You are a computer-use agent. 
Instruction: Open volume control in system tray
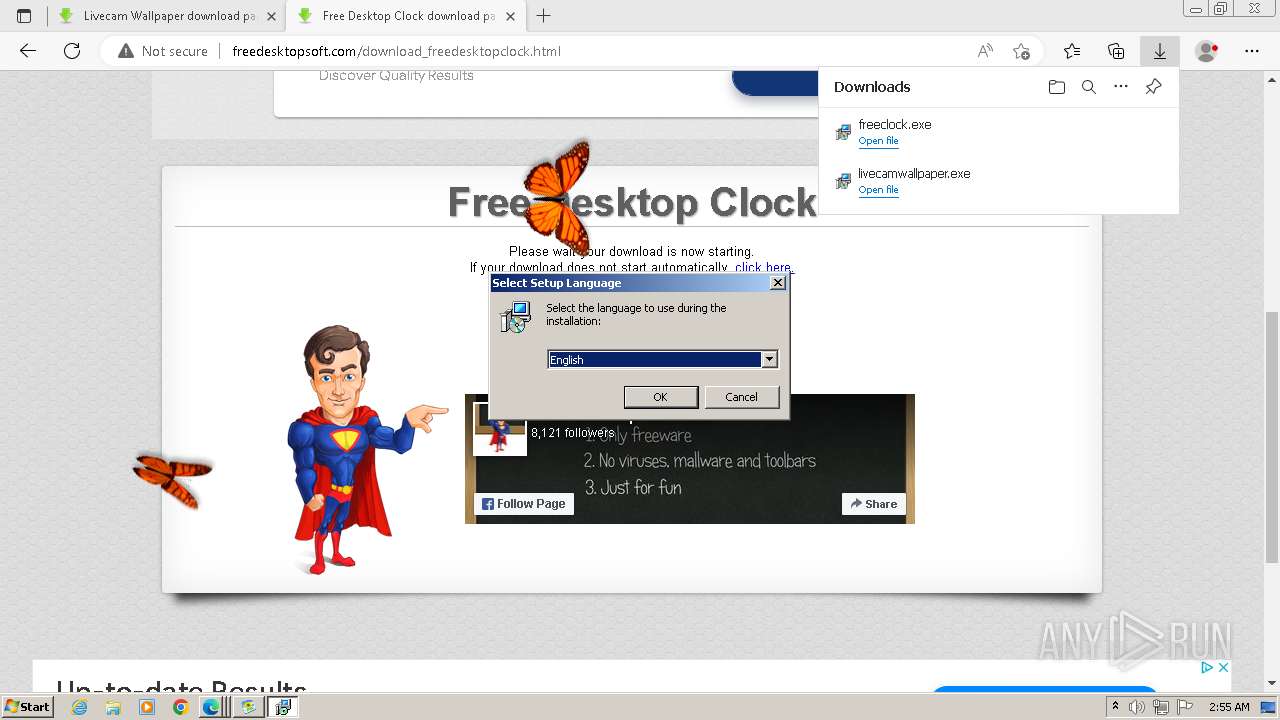click(x=1137, y=707)
